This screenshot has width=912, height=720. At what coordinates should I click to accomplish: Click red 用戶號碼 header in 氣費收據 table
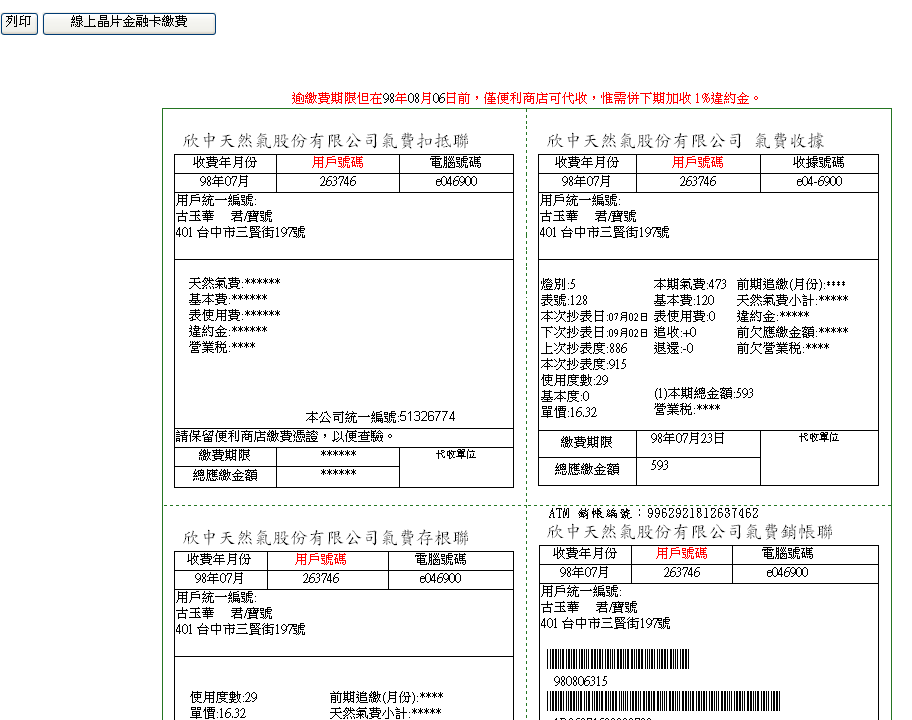coord(697,162)
